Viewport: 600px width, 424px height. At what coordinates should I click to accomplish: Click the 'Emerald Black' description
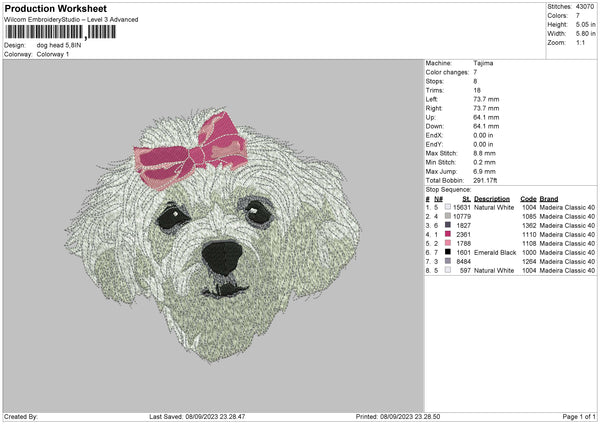495,253
